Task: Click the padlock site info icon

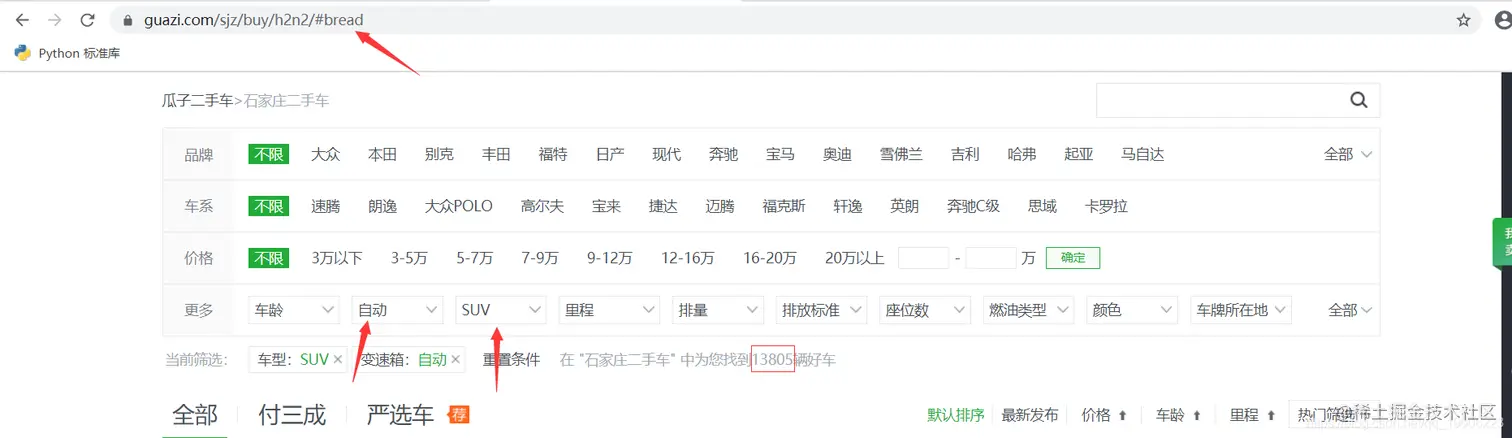Action: pos(127,20)
